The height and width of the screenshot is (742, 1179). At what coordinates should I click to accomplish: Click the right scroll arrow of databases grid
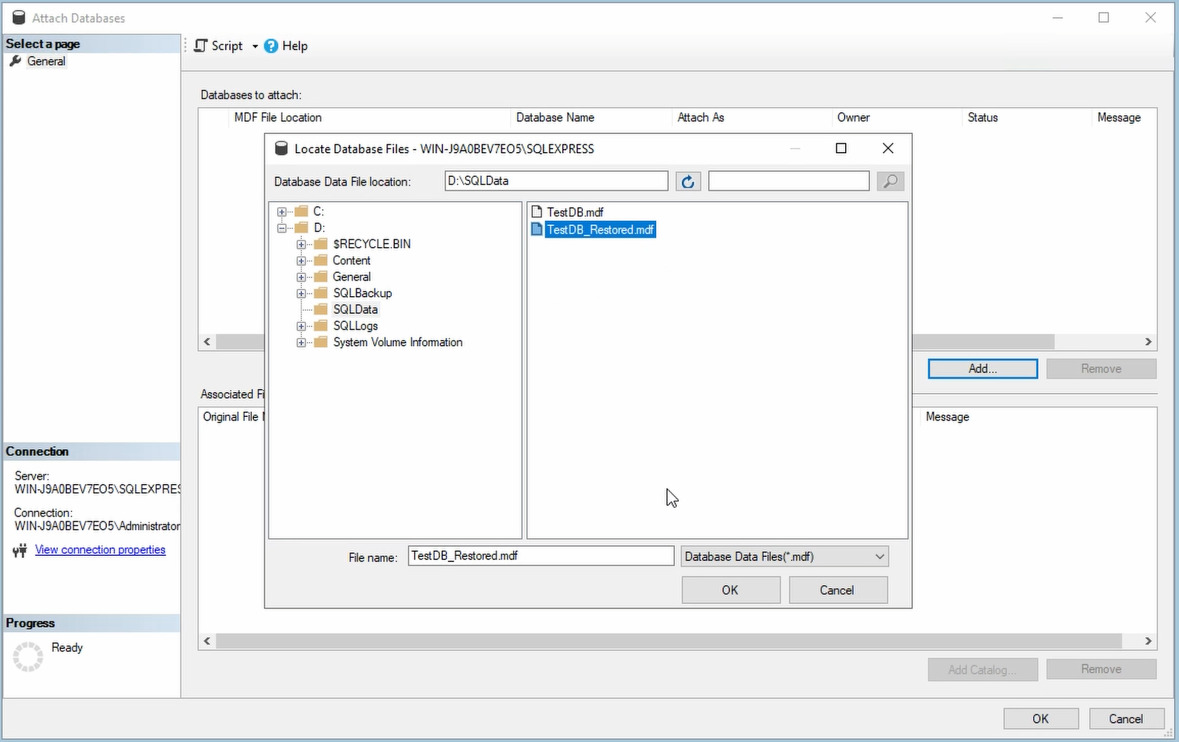pos(1148,341)
